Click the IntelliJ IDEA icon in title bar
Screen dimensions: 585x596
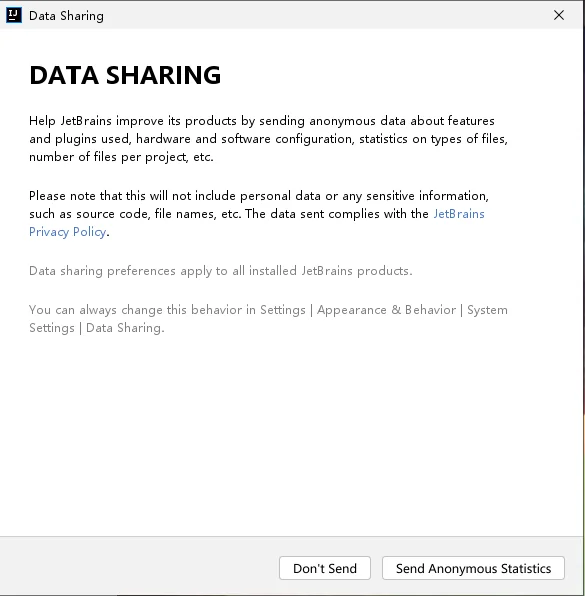click(x=14, y=15)
